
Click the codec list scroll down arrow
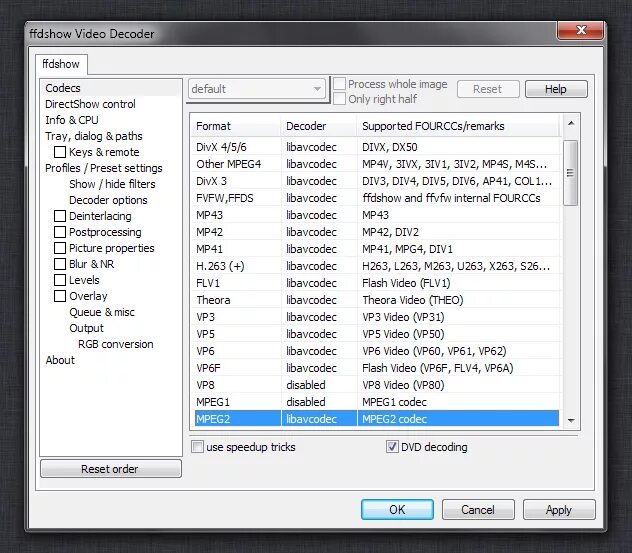click(571, 420)
